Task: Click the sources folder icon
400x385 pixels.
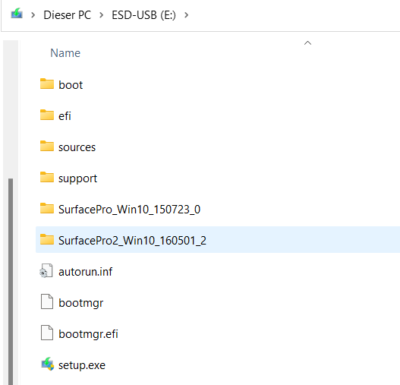Action: pyautogui.click(x=47, y=146)
